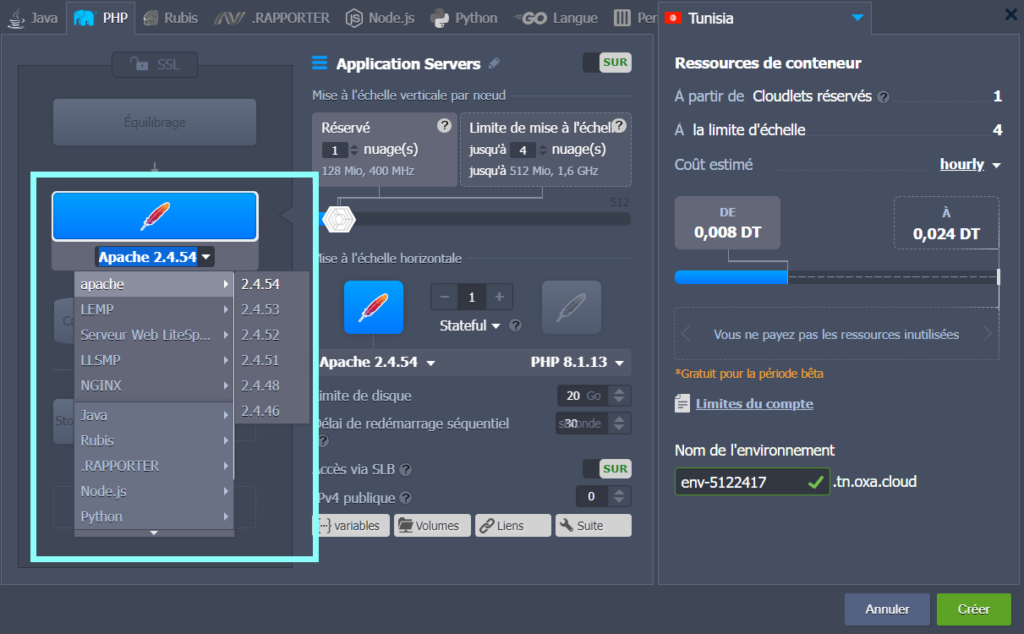
Task: Adjust the public IPv4 count spinner
Action: coord(619,496)
